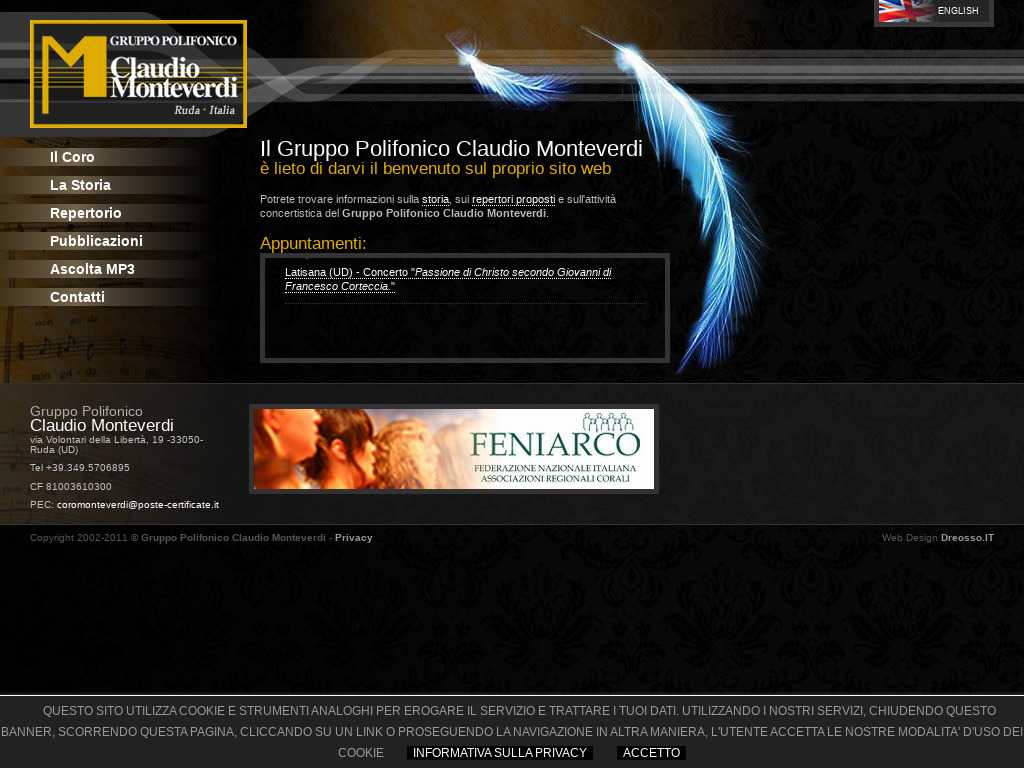Open the Latisana (UD) concert appointment

click(448, 280)
